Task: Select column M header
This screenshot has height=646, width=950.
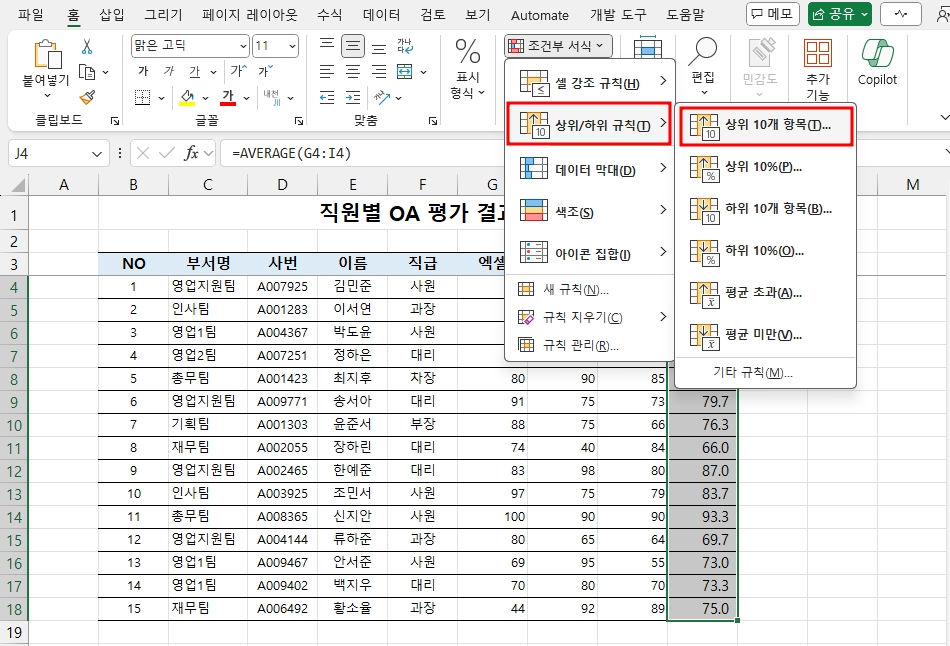Action: 912,184
